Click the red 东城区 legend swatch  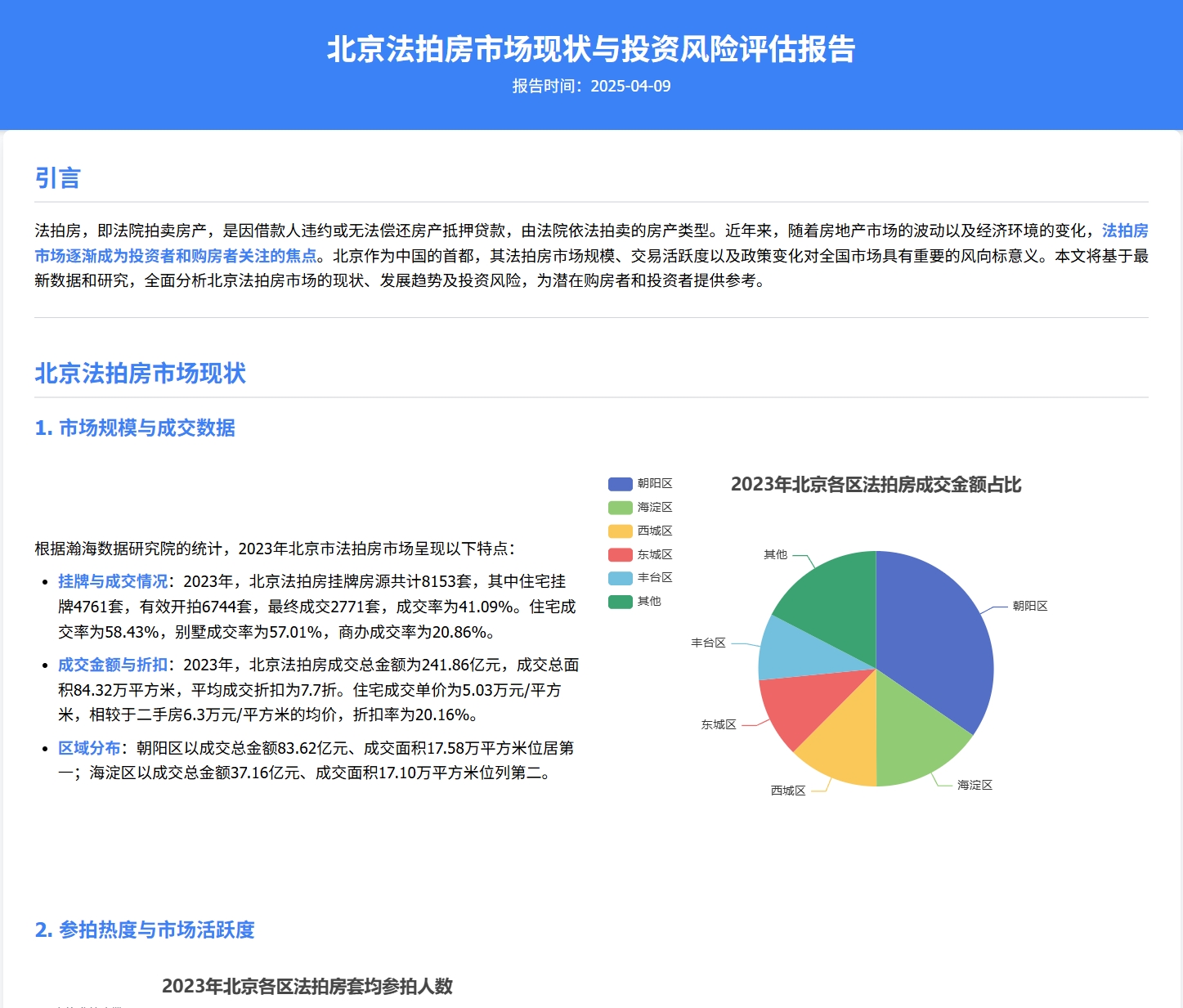coord(621,555)
